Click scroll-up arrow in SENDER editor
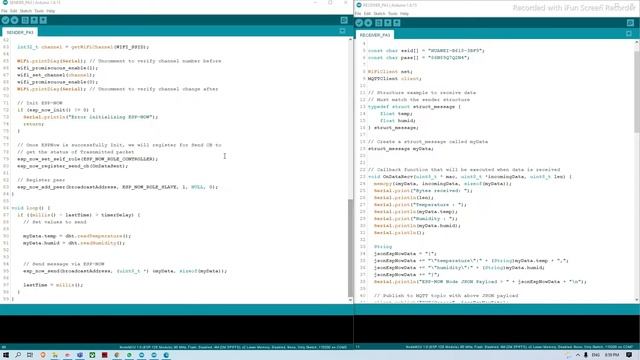 tap(350, 39)
